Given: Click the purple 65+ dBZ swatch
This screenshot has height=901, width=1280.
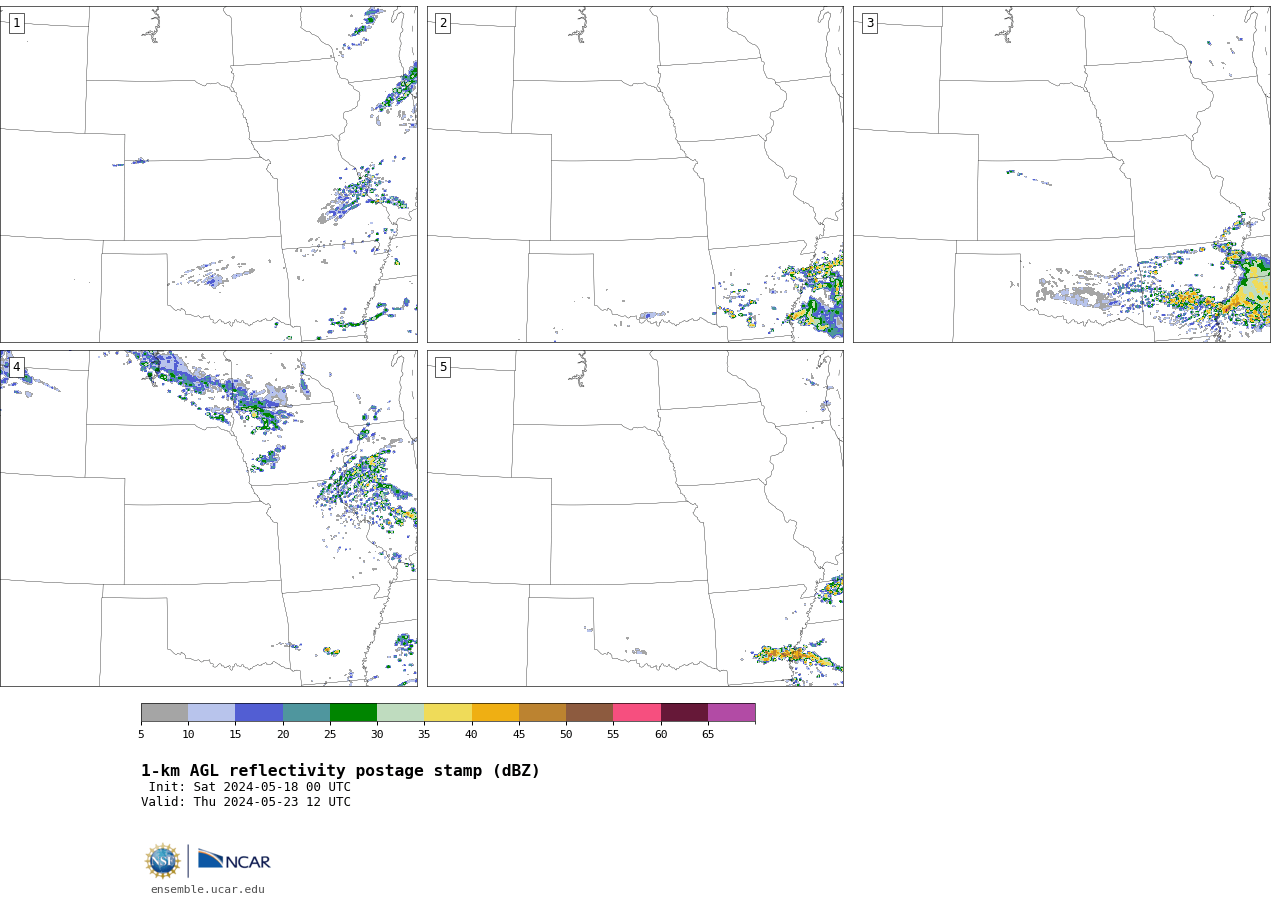Looking at the screenshot, I should tap(731, 712).
